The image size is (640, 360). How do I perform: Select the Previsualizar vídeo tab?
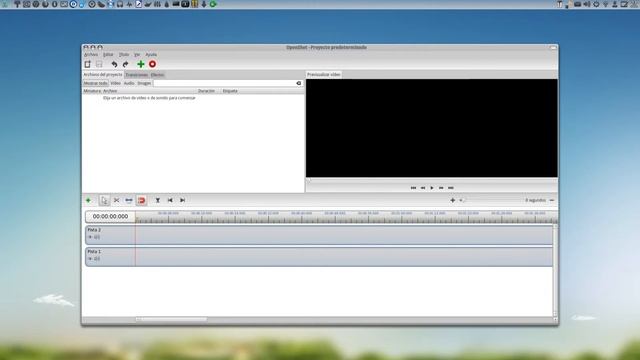(x=324, y=75)
